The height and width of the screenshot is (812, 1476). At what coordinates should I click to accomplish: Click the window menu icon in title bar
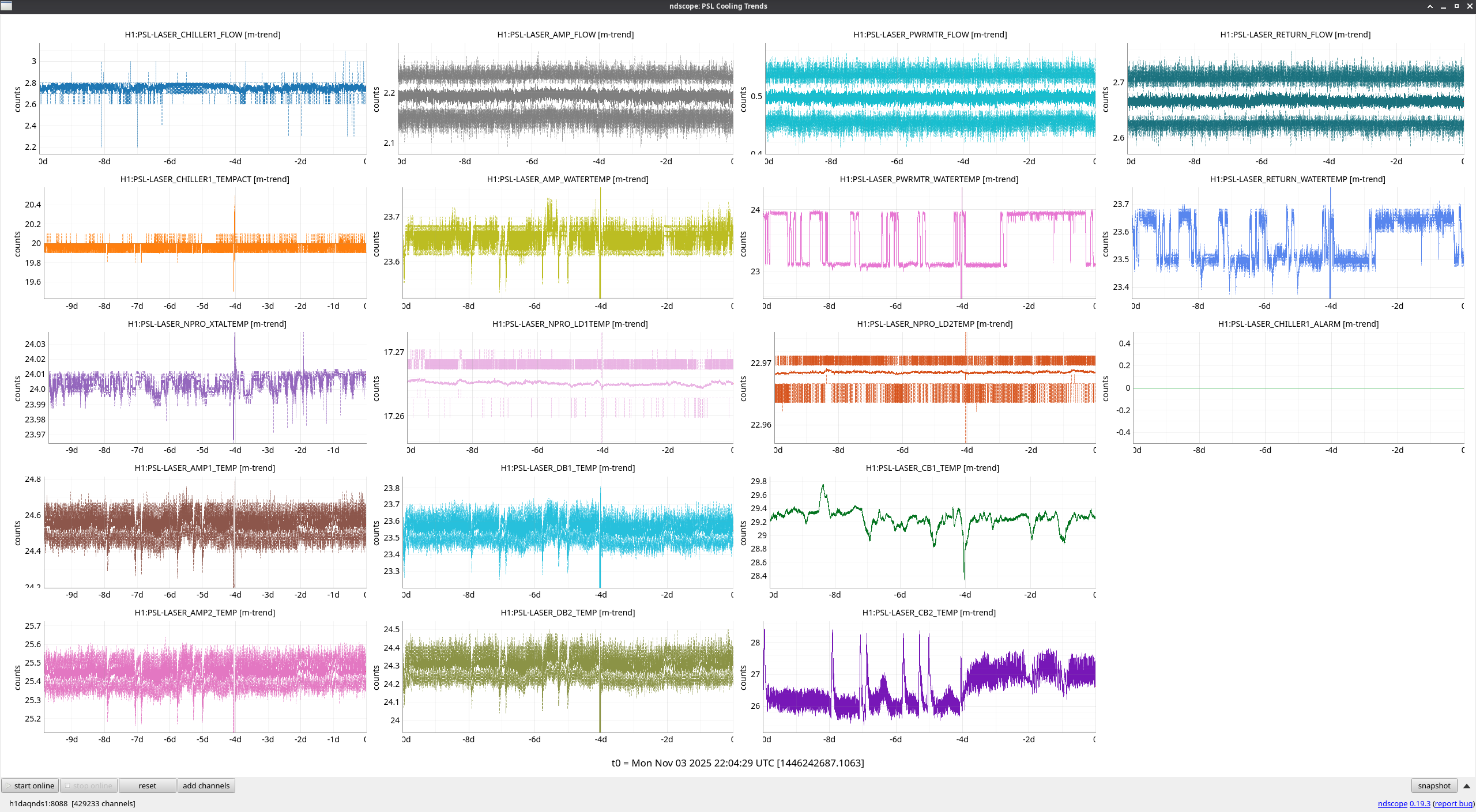click(6, 6)
